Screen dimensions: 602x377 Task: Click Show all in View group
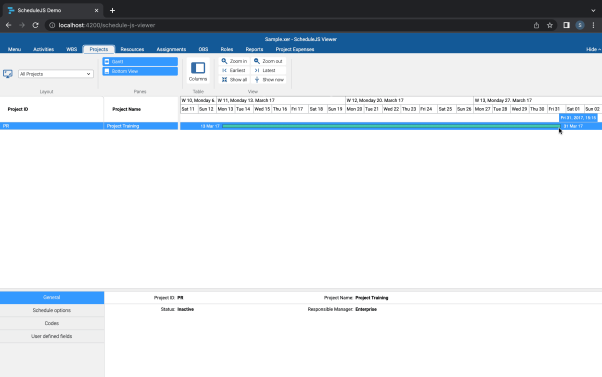[234, 79]
